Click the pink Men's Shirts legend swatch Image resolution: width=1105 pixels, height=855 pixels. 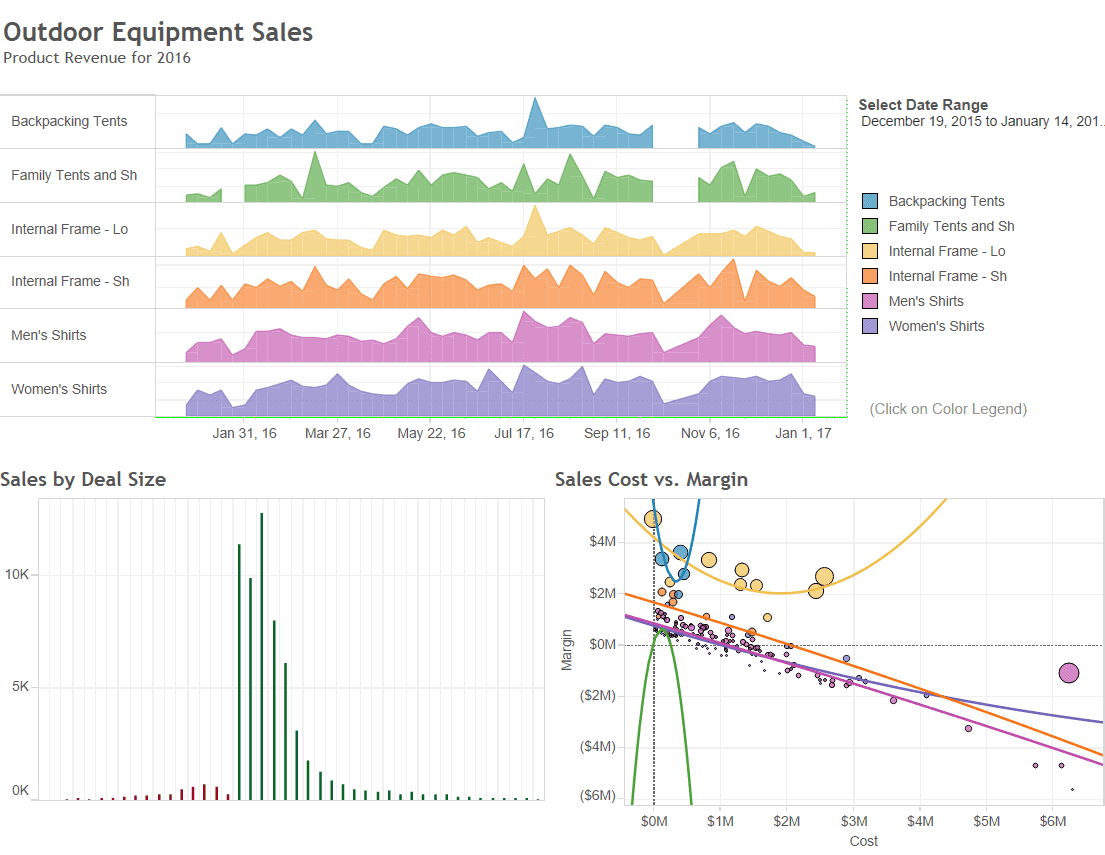[870, 301]
